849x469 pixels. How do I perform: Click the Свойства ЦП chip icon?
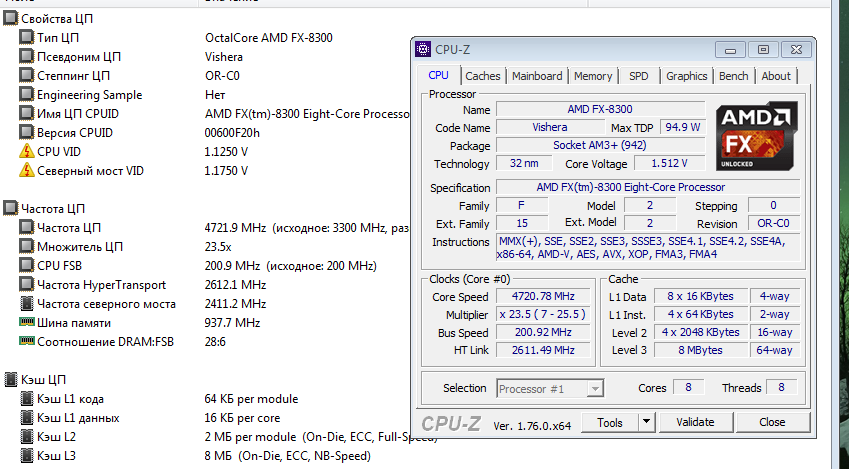(x=10, y=19)
